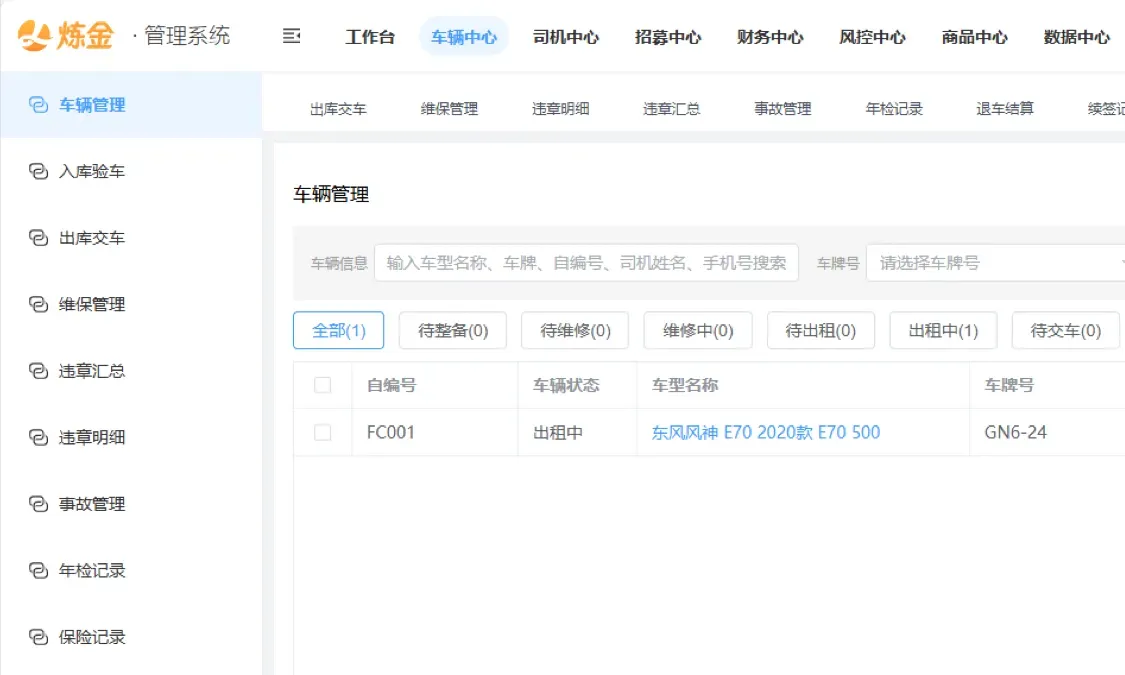Check the checkbox for row FC001
The width and height of the screenshot is (1125, 675).
(x=322, y=432)
